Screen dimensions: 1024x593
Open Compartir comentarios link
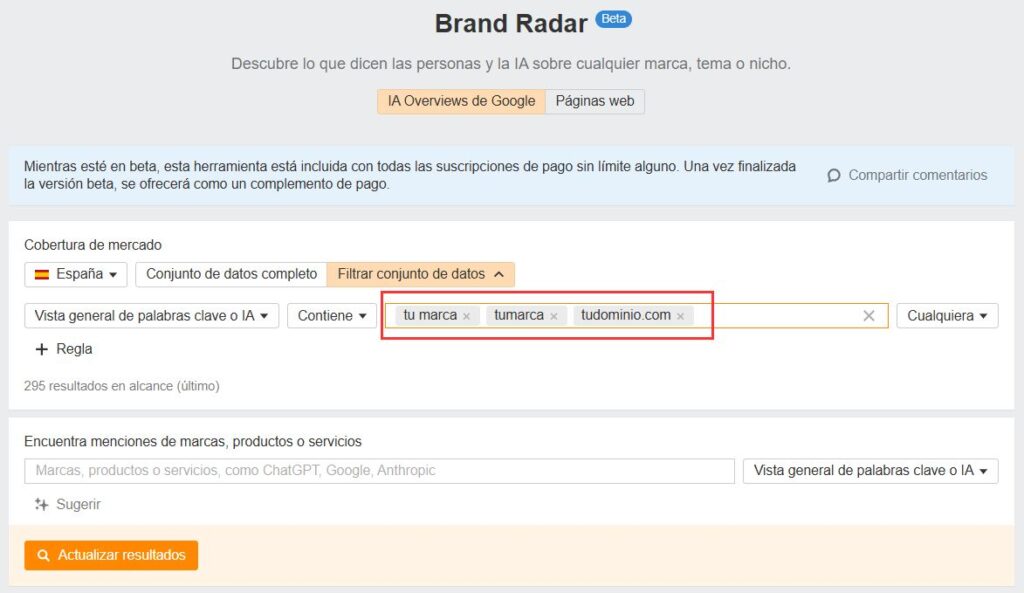[908, 176]
